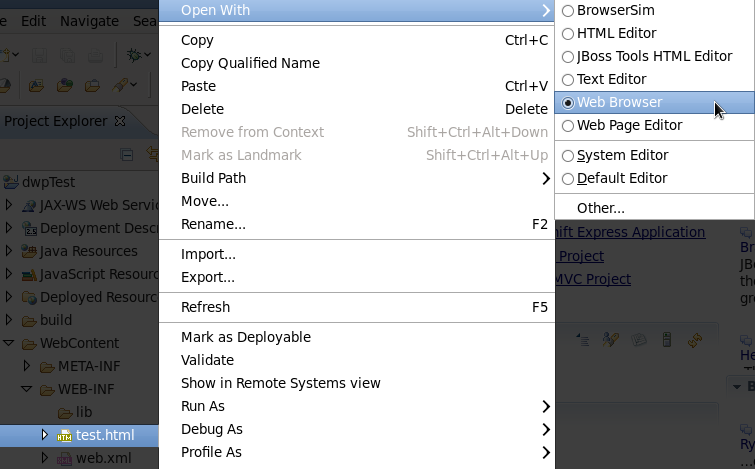Viewport: 755px width, 469px height.
Task: Choose the Text Editor radio option
Action: pyautogui.click(x=568, y=79)
